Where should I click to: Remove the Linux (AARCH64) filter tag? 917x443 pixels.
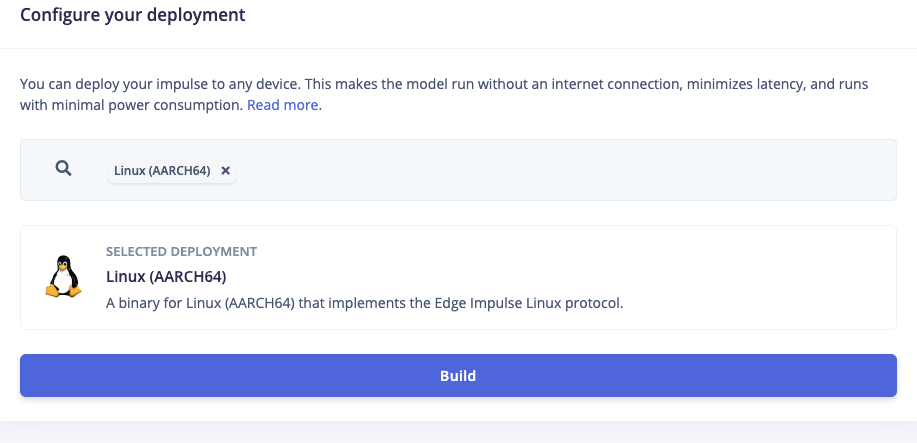point(225,171)
